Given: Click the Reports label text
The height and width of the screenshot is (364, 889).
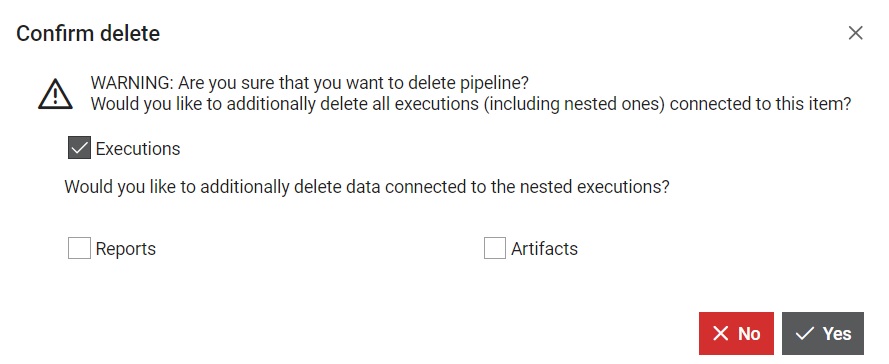Looking at the screenshot, I should click(x=125, y=249).
